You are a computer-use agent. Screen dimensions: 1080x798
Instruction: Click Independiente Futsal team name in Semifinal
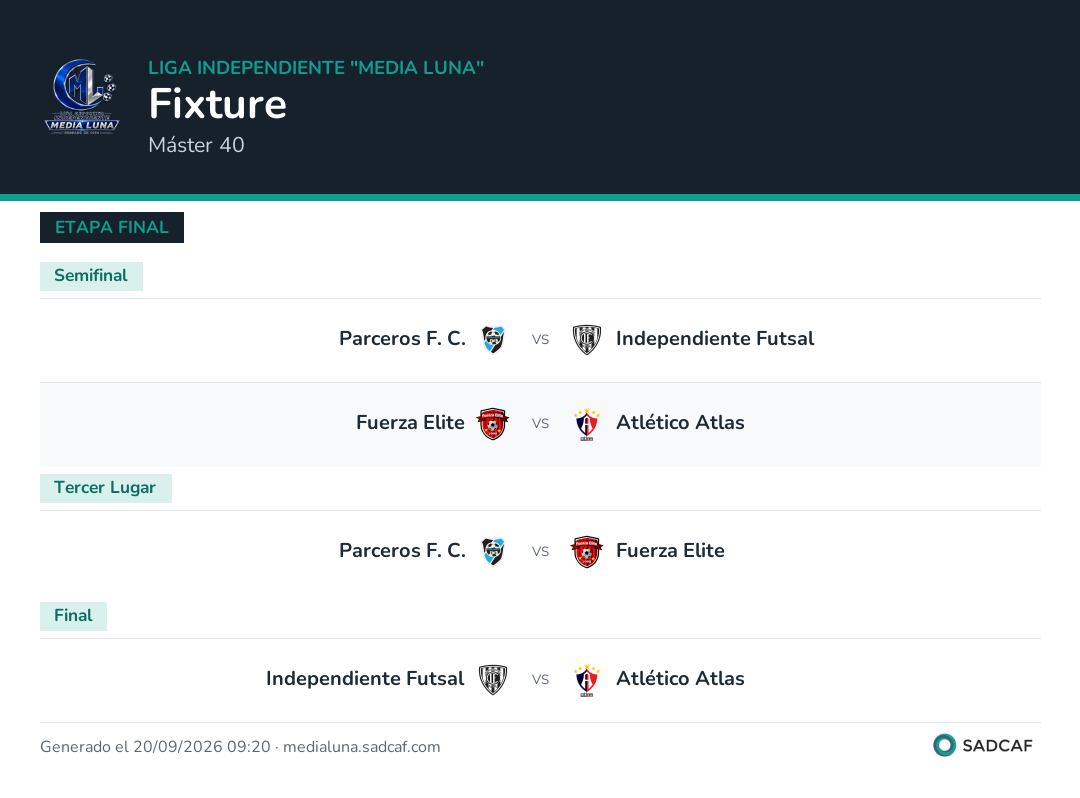tap(714, 339)
